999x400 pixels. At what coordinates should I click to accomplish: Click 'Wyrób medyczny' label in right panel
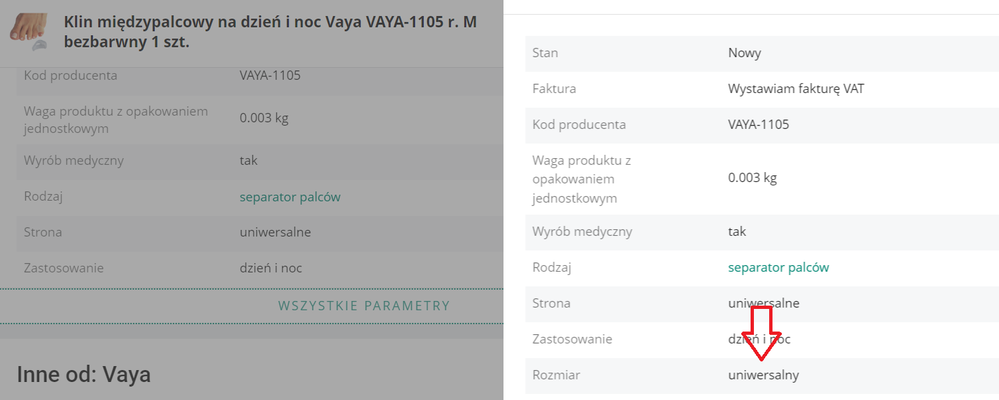582,232
